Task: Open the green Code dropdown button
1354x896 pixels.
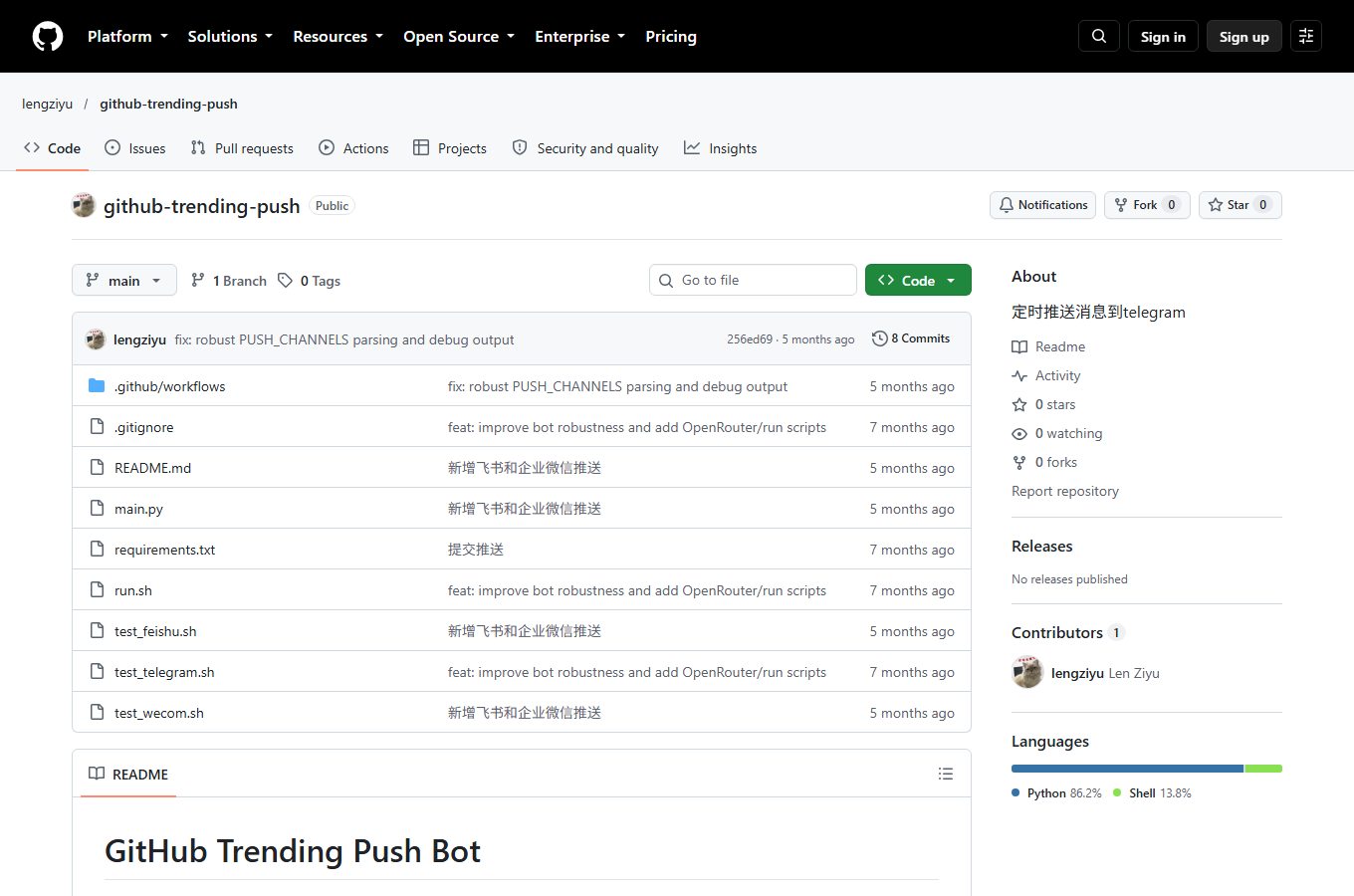Action: click(918, 280)
